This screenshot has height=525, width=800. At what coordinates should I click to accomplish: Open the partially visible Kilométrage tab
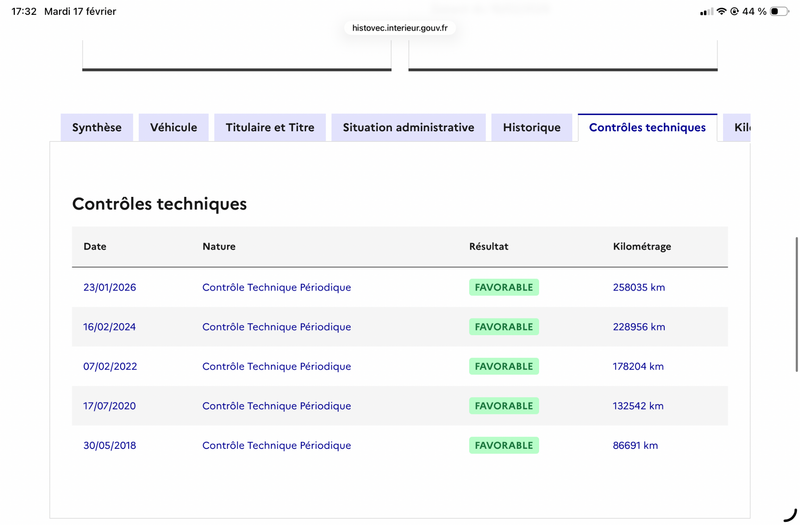click(738, 128)
